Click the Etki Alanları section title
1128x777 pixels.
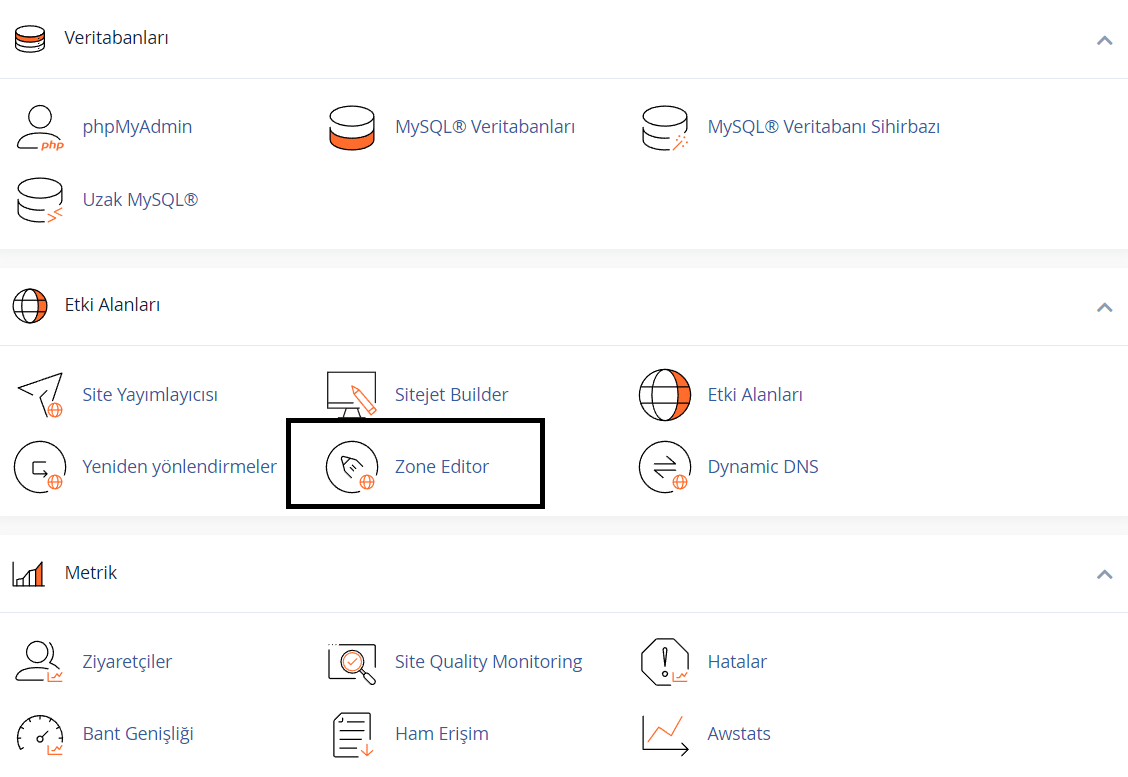point(112,305)
